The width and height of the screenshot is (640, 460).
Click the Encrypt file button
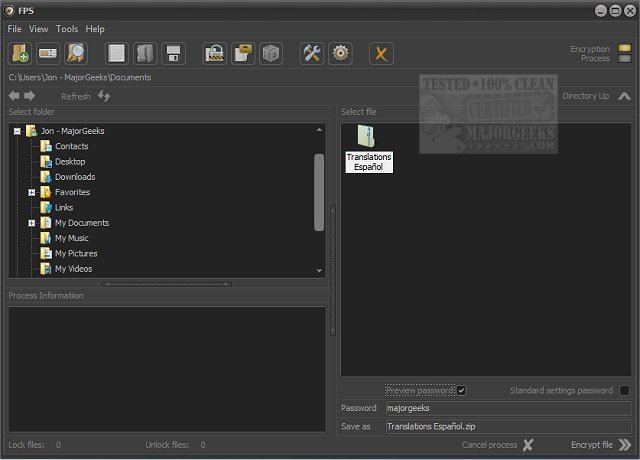pos(600,445)
